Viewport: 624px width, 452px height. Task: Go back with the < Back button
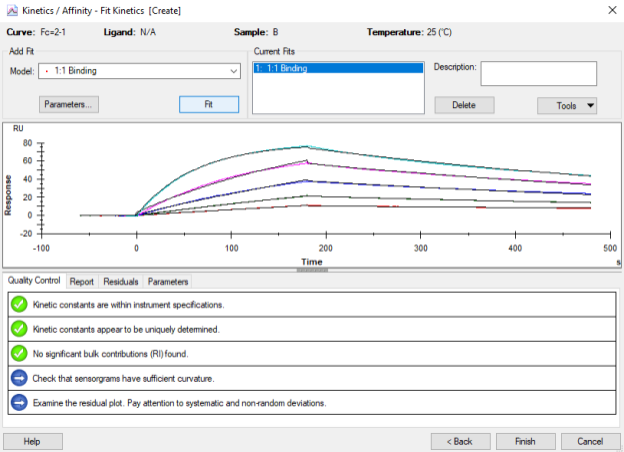pyautogui.click(x=459, y=441)
